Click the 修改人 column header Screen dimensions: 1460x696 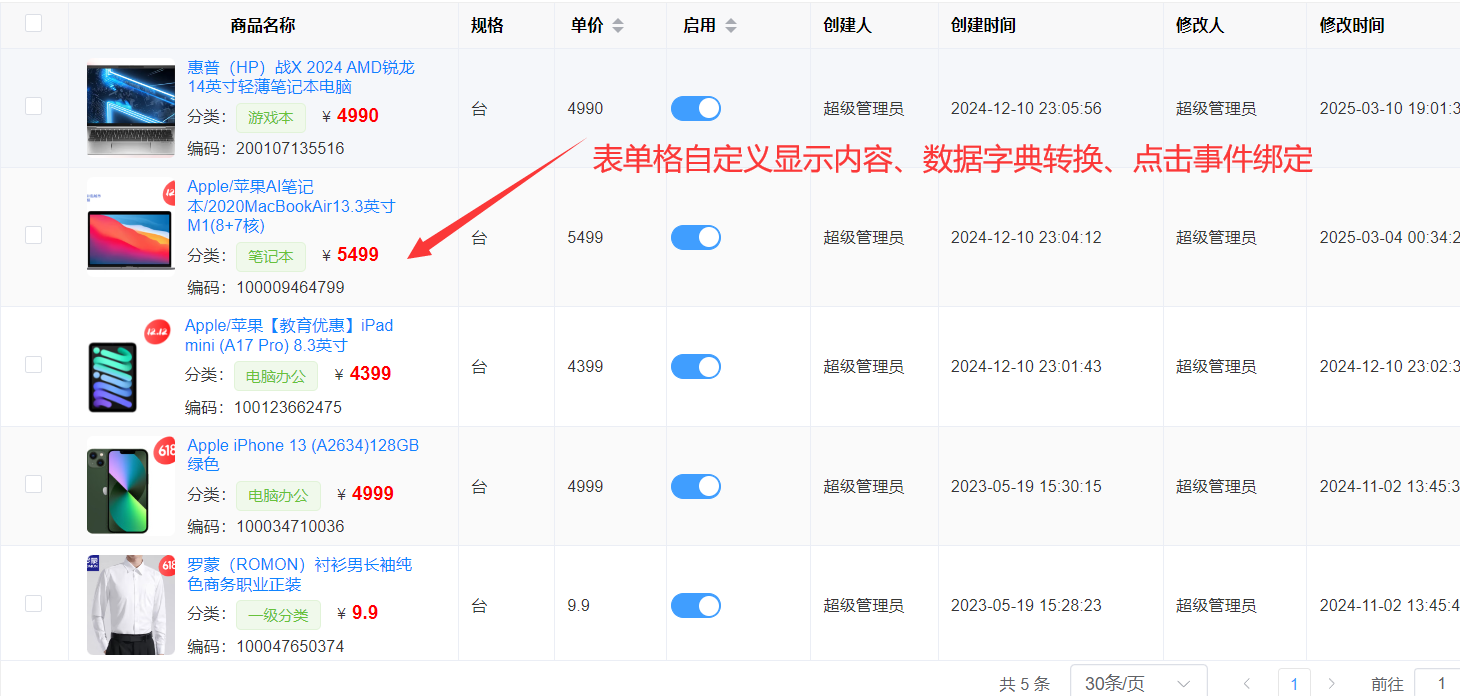(x=1200, y=26)
